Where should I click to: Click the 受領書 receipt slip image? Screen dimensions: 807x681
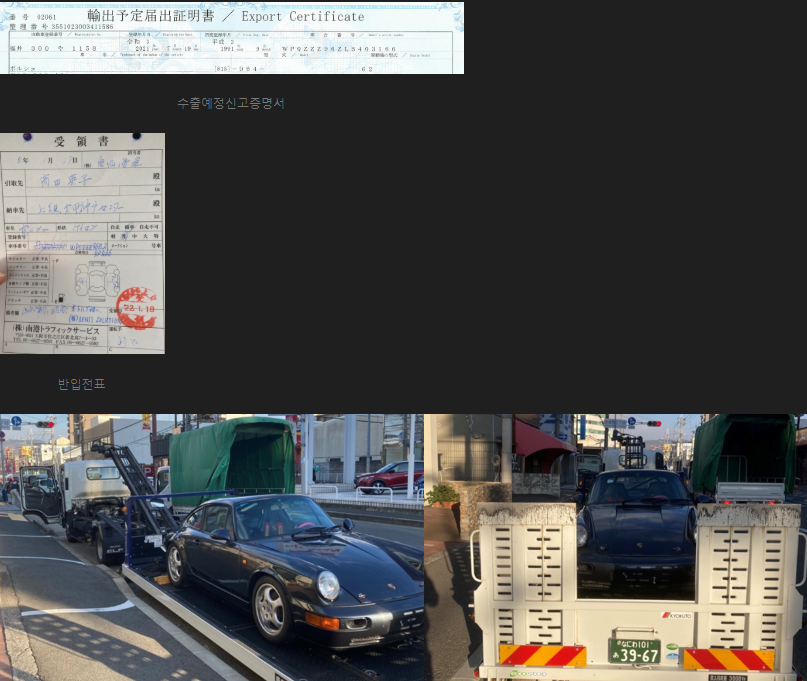point(82,243)
